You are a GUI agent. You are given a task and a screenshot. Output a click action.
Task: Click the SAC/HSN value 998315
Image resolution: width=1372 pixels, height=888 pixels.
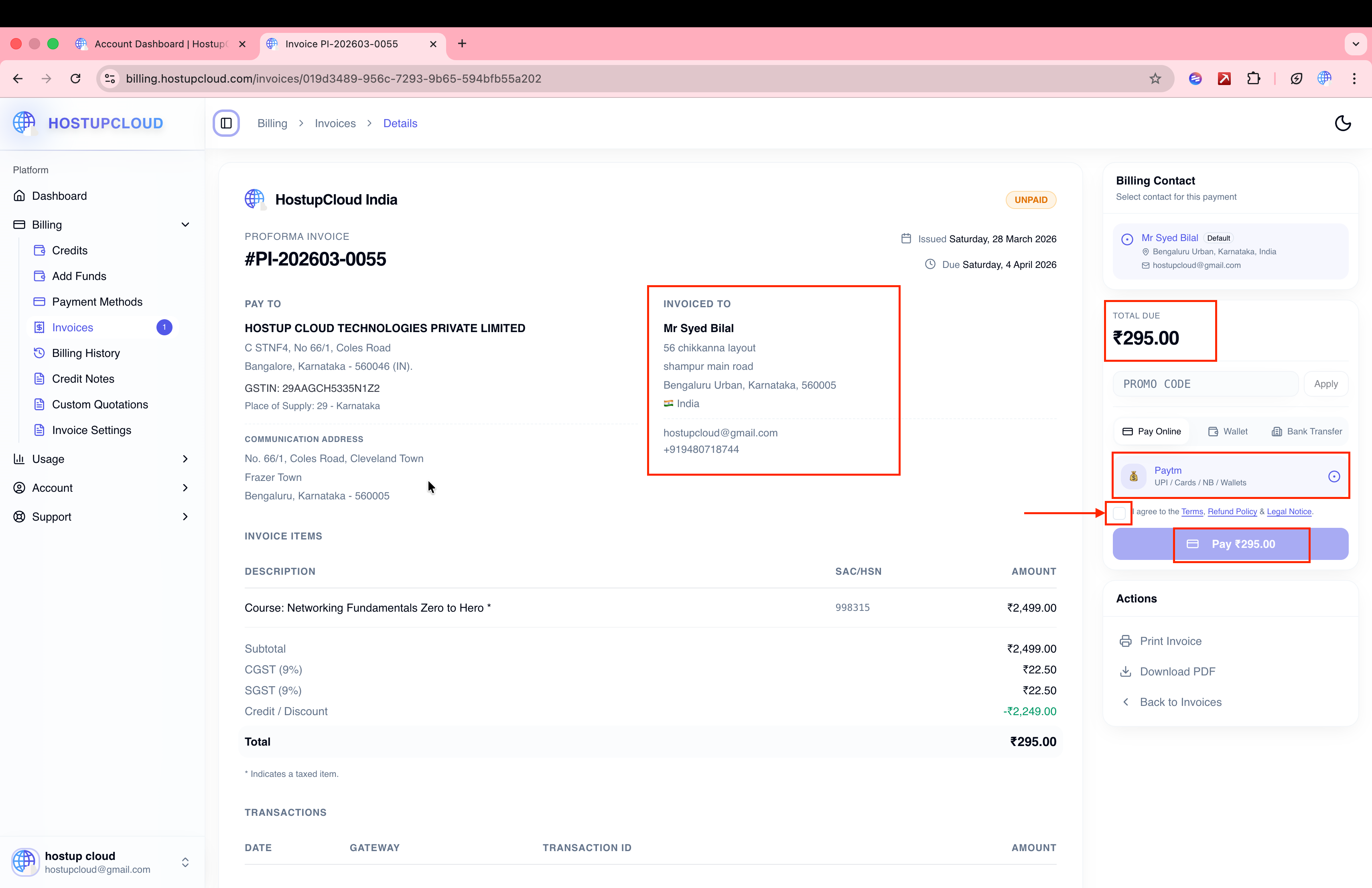point(852,607)
